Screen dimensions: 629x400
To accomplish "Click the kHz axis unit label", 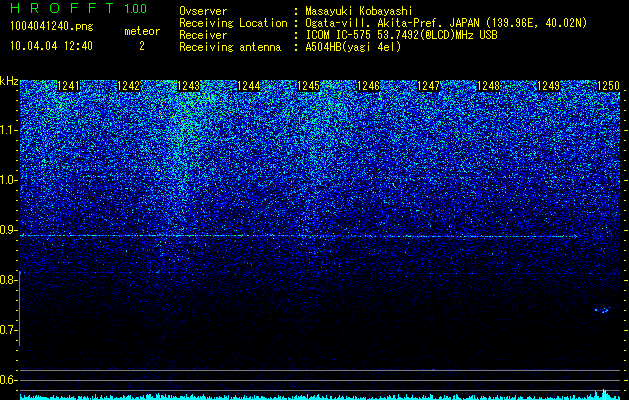I will tap(9, 81).
